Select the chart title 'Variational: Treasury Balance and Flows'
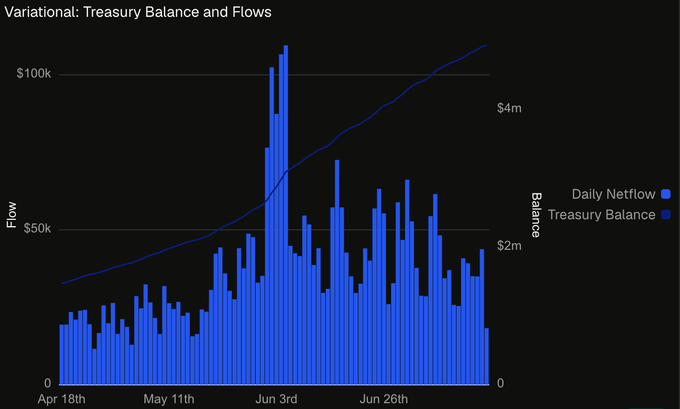 (138, 12)
